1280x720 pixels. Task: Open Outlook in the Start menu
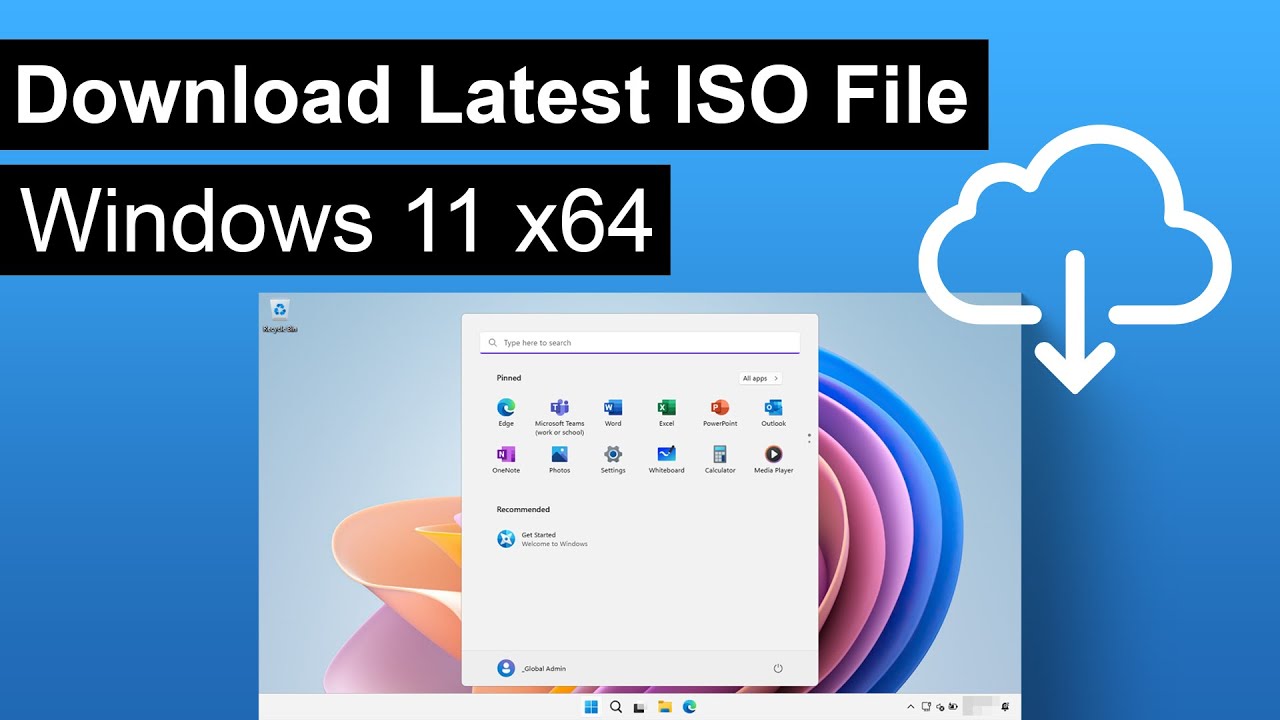773,412
